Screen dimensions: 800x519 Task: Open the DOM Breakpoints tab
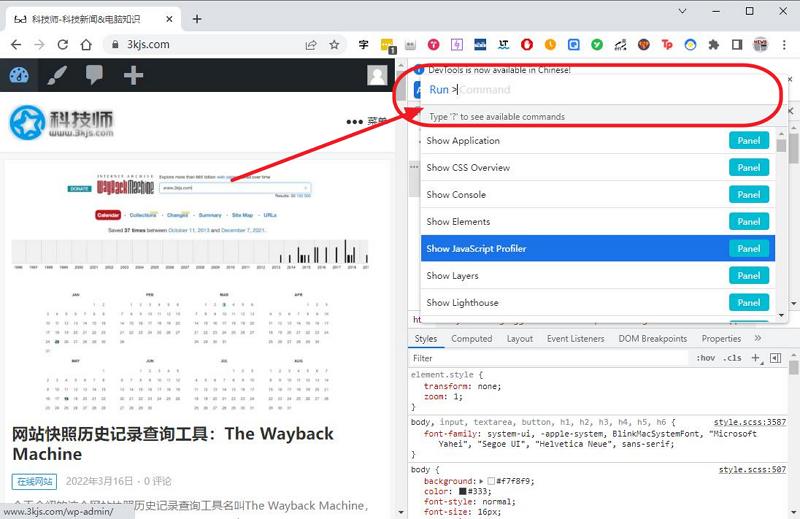653,339
